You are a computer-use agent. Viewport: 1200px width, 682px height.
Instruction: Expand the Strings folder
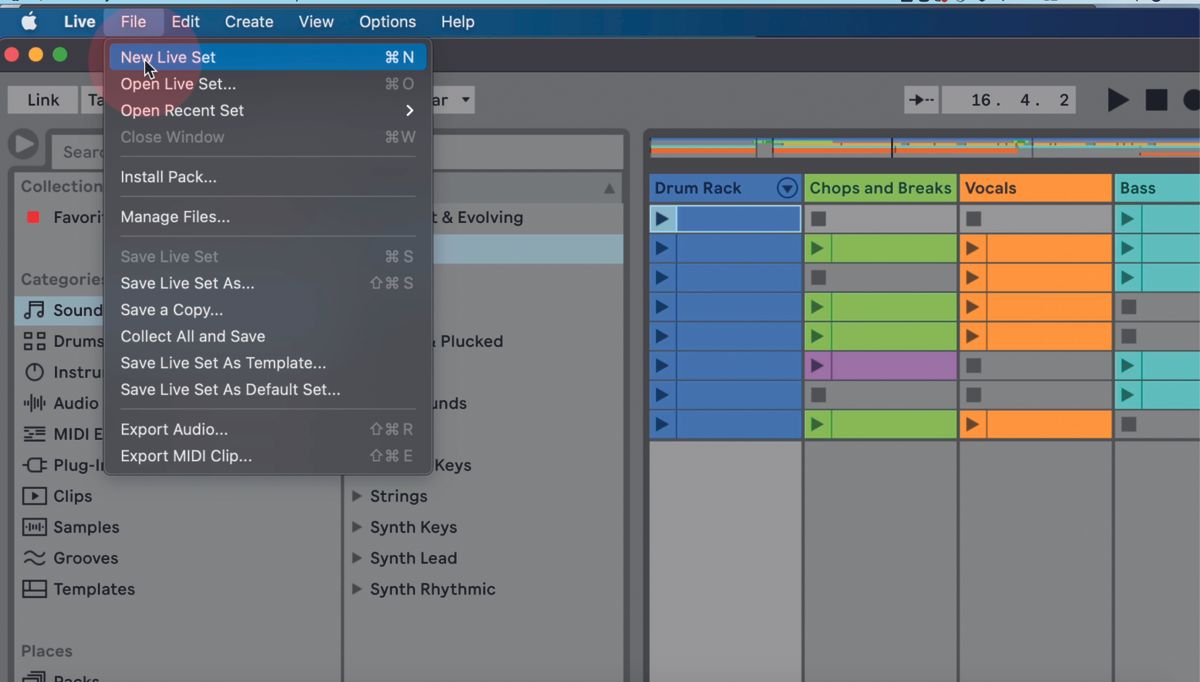pyautogui.click(x=357, y=496)
